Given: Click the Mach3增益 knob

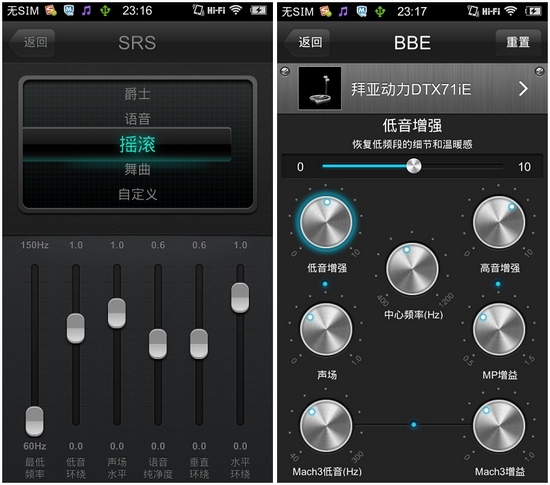Looking at the screenshot, I should tap(499, 426).
